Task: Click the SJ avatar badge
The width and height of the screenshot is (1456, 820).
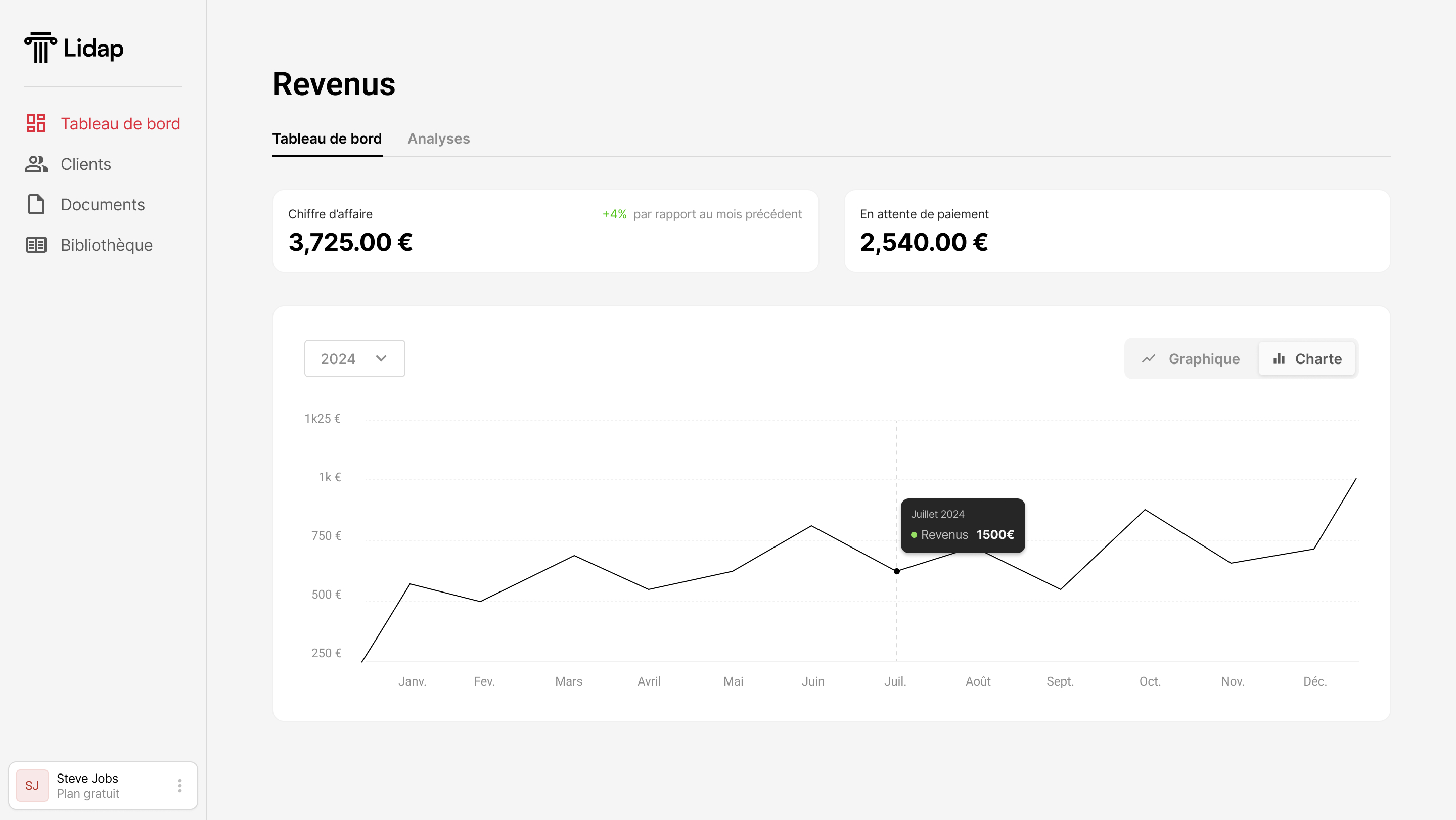Action: (32, 786)
